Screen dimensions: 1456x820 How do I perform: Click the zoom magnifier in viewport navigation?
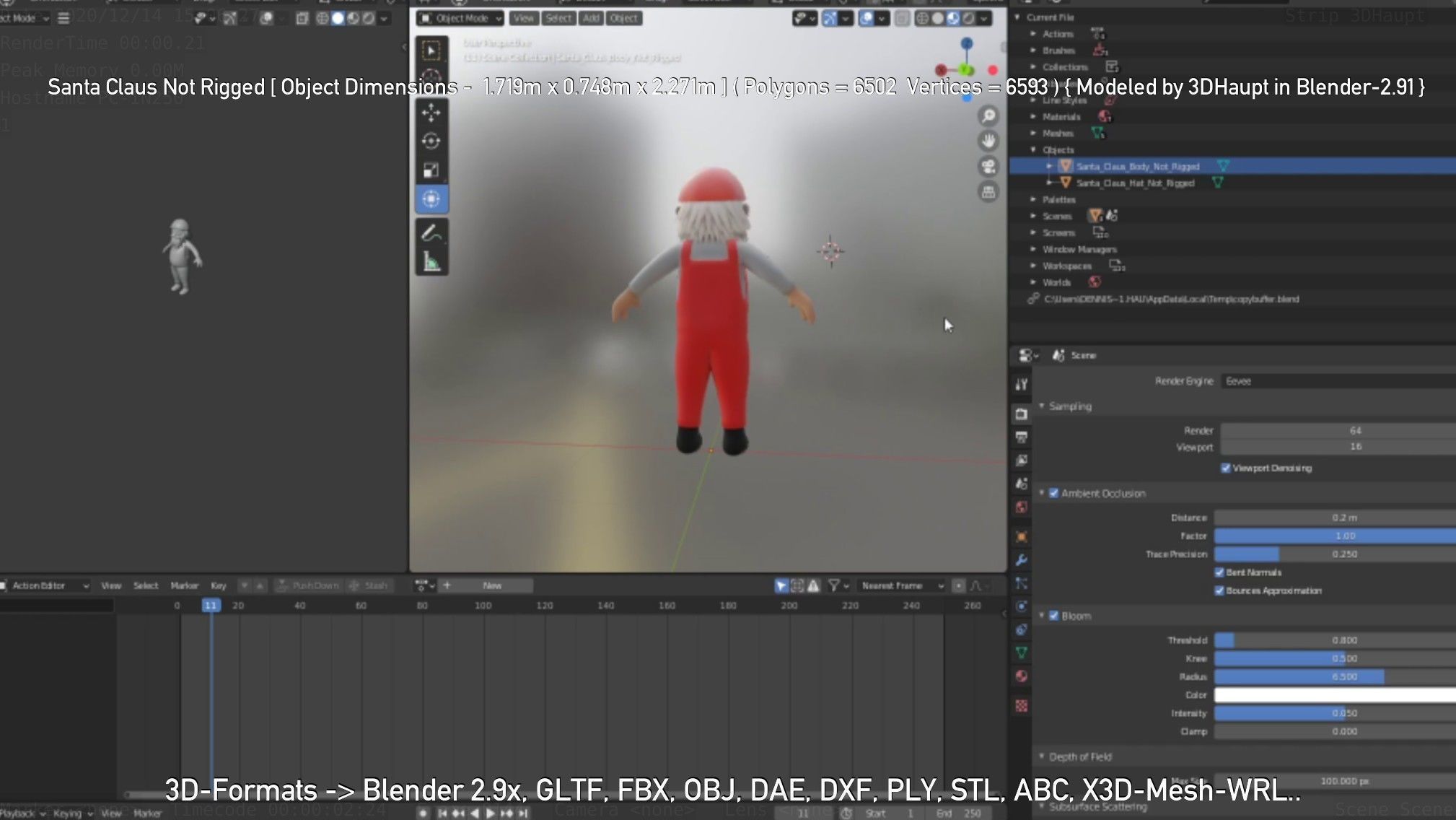pyautogui.click(x=988, y=115)
